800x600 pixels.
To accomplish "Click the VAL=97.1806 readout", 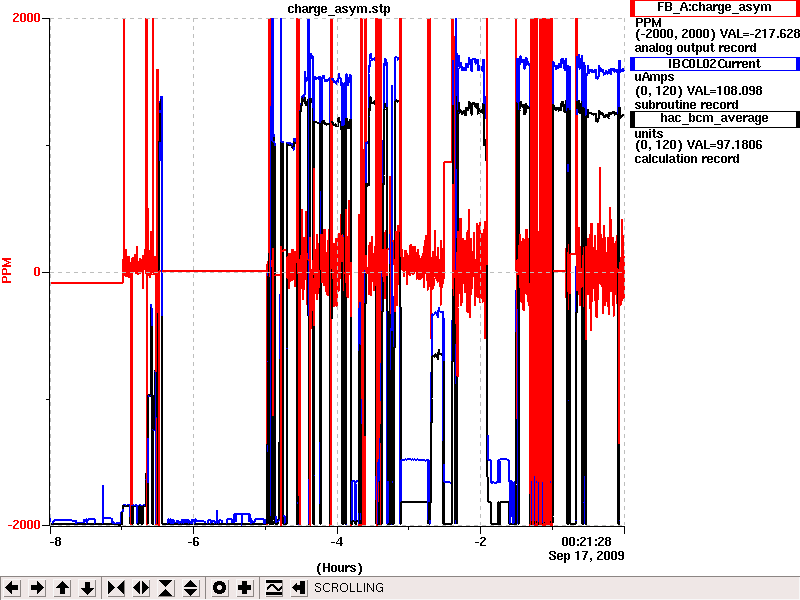I will (x=724, y=145).
